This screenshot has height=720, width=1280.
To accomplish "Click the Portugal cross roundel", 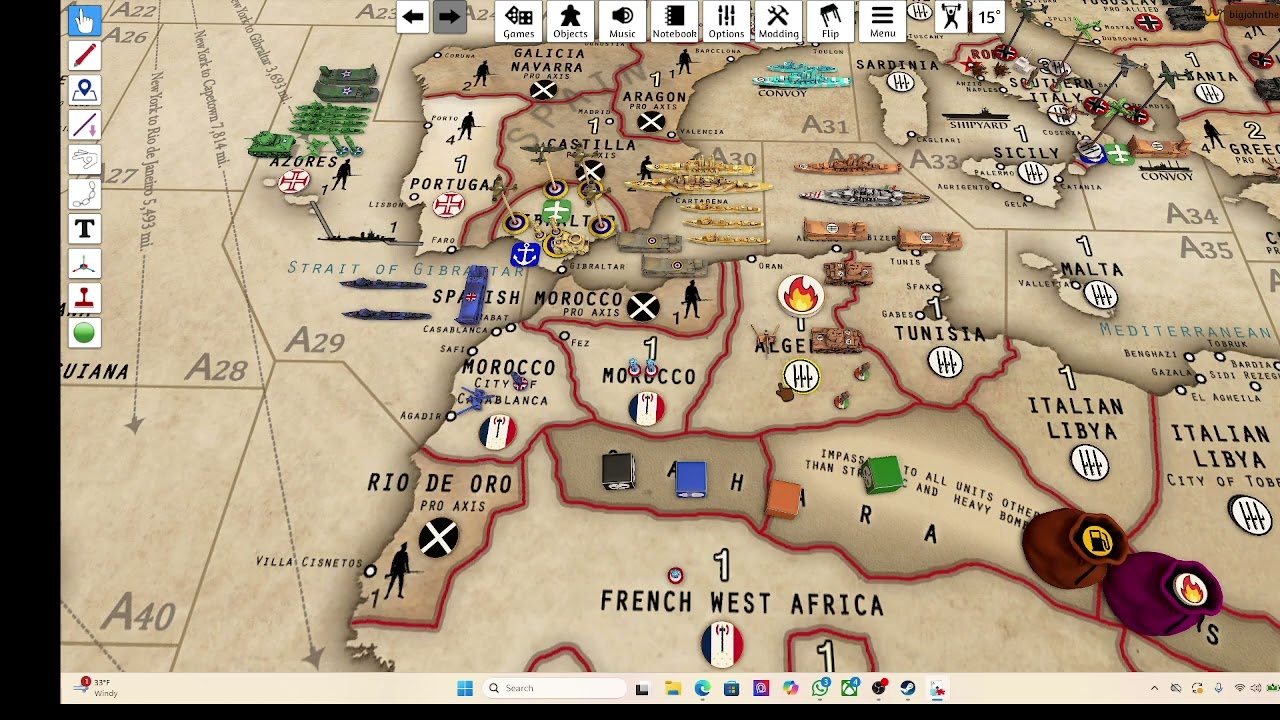I will pos(448,205).
